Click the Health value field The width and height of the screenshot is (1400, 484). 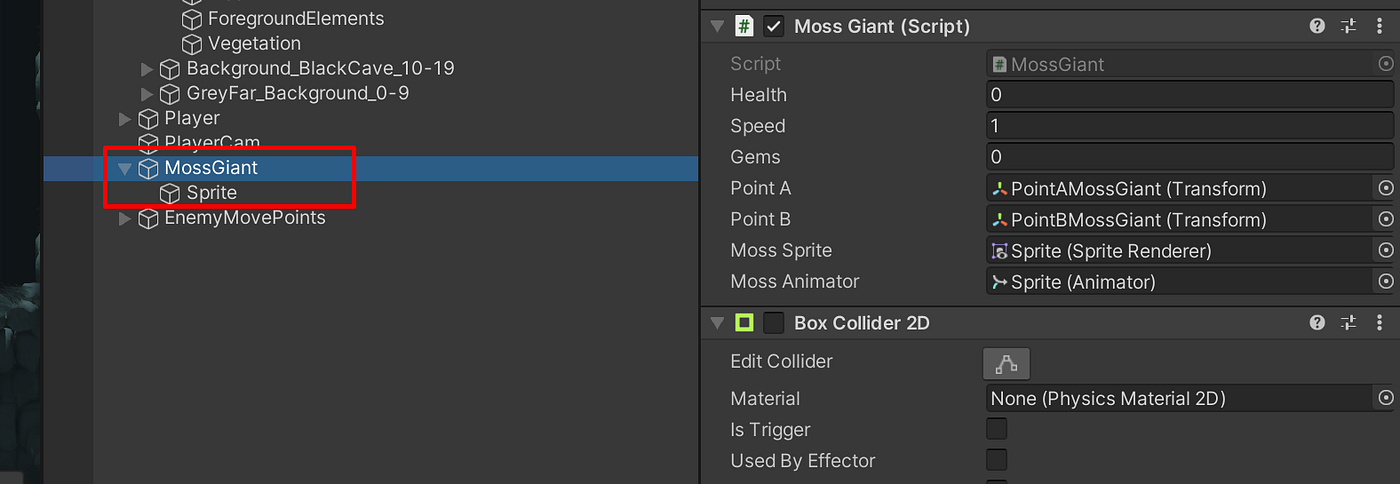(1188, 95)
